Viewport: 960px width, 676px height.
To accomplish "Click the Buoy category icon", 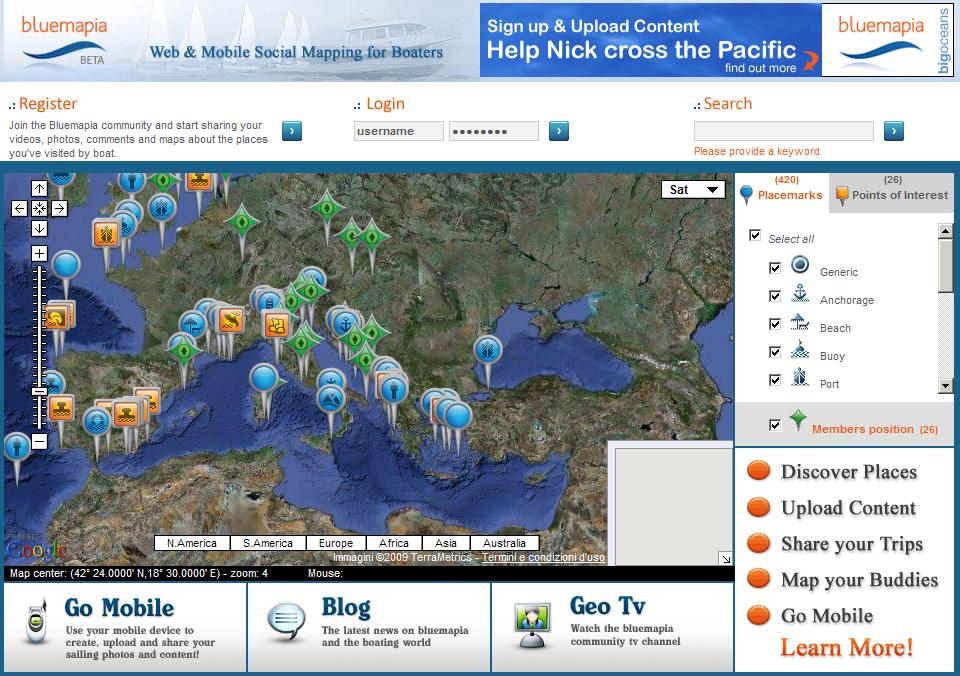I will (x=800, y=349).
